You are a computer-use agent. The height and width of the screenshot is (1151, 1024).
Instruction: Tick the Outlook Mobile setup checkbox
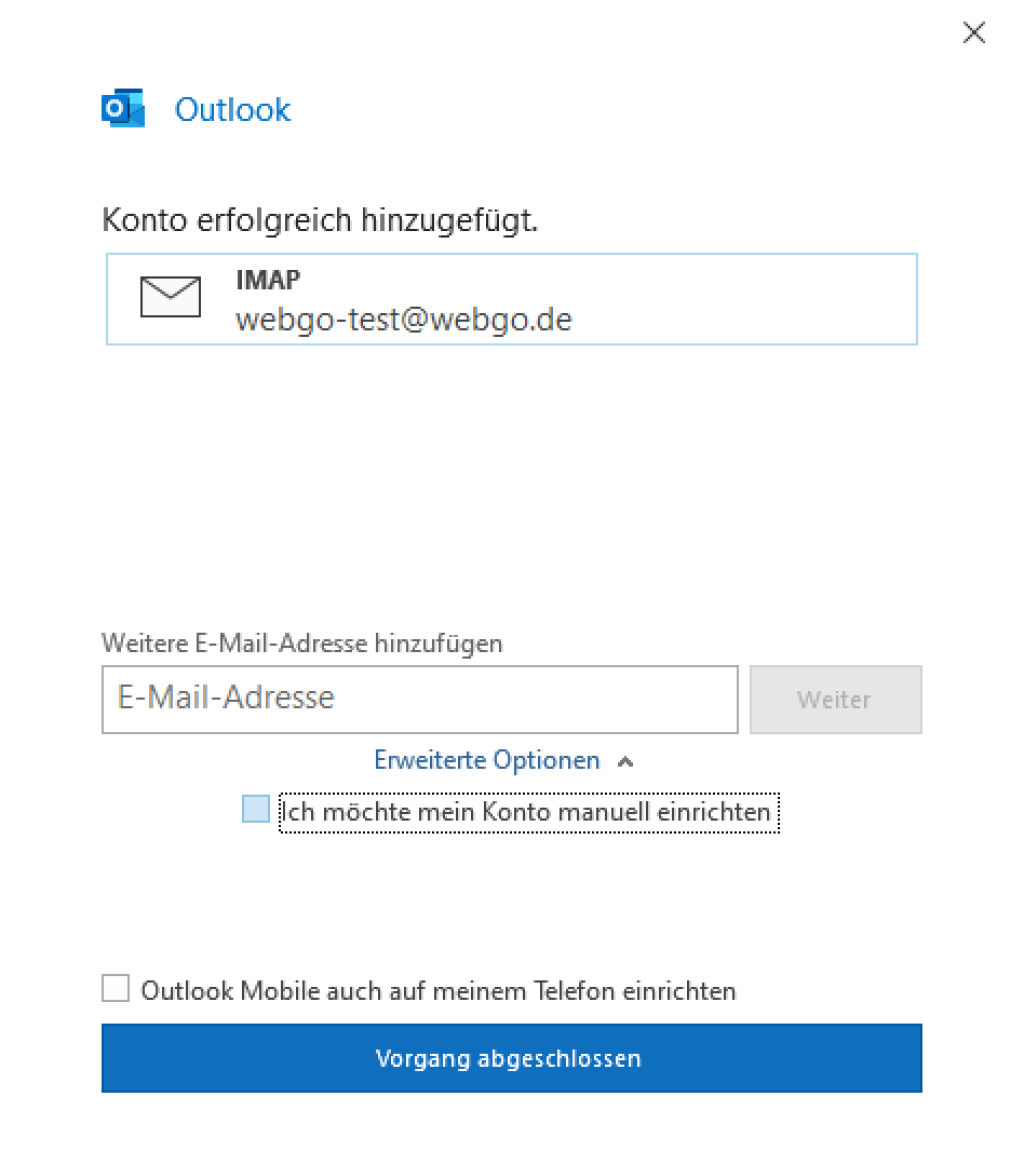pos(116,990)
